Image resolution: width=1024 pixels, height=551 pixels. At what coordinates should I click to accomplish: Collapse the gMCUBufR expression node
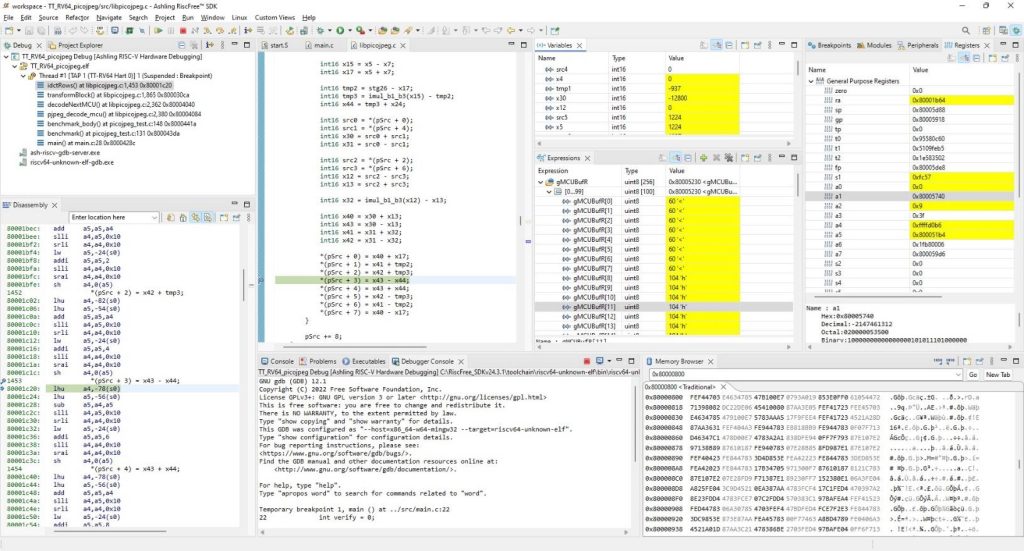pos(541,182)
